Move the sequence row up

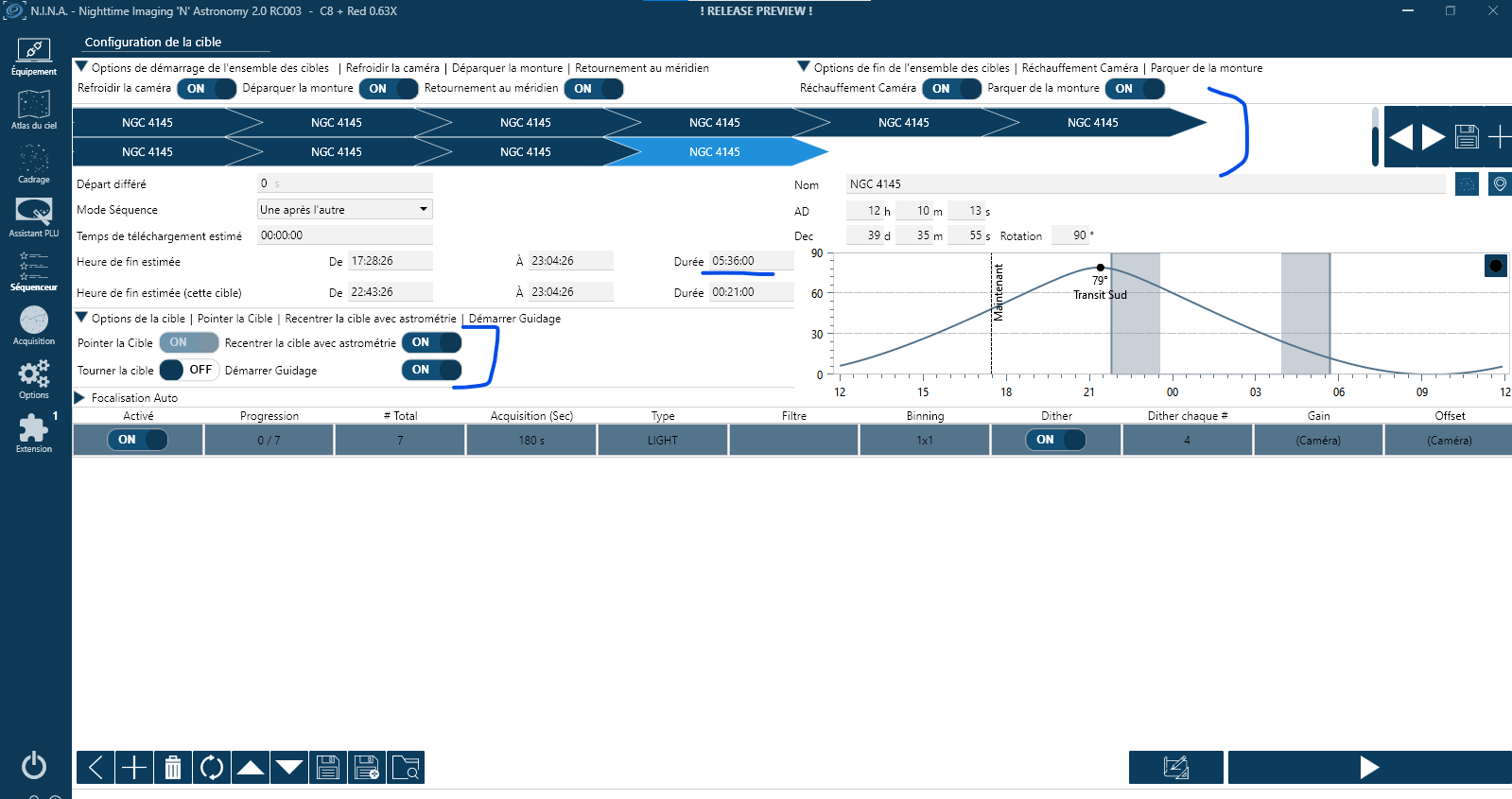[251, 768]
